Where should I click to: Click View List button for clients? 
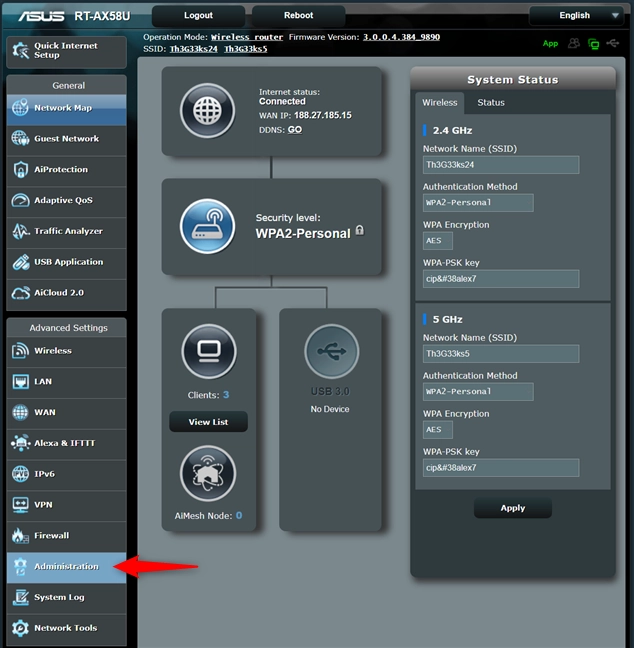[208, 422]
